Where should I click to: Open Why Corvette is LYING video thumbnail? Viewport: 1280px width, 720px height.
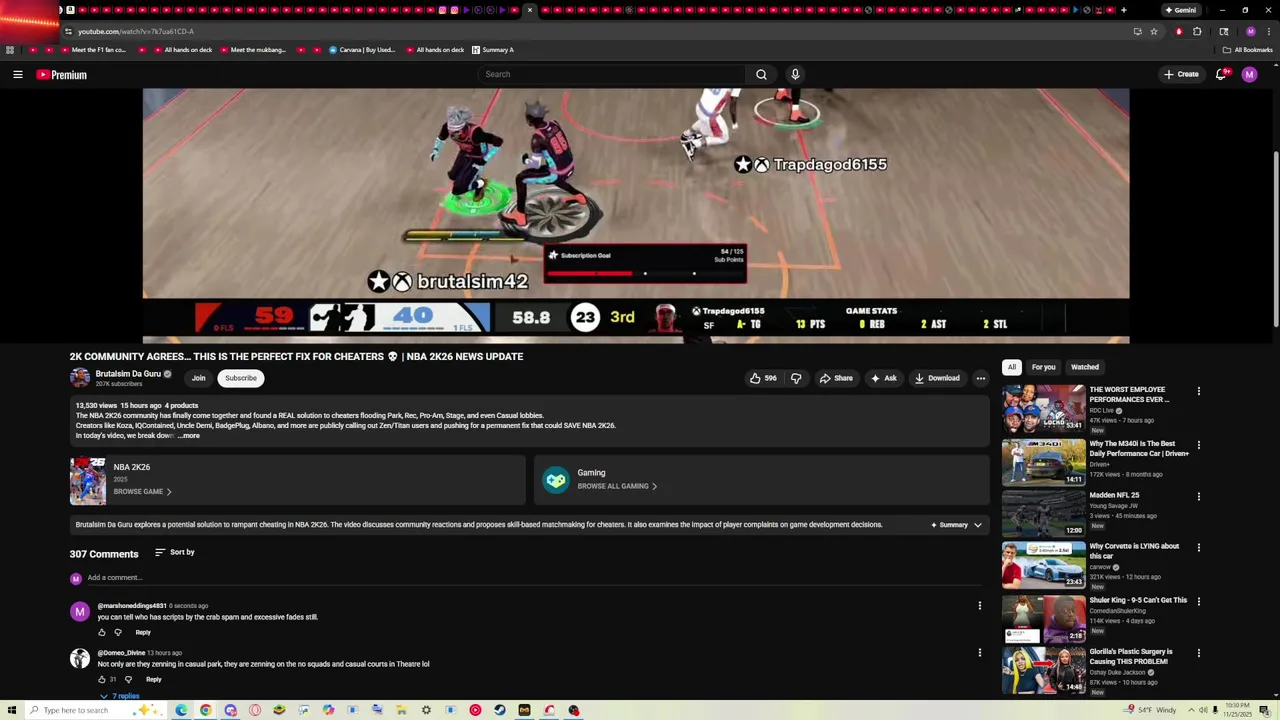tap(1043, 565)
